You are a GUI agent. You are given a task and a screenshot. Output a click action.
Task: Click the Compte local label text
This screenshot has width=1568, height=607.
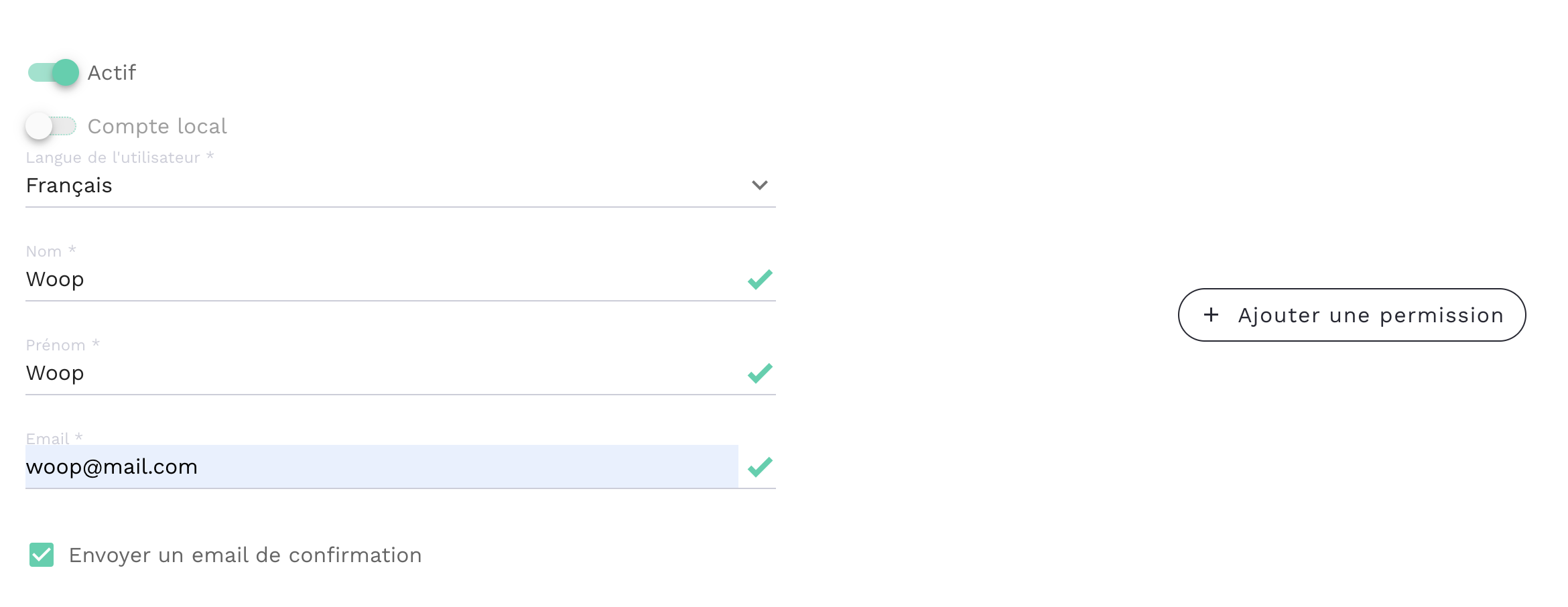pos(157,126)
